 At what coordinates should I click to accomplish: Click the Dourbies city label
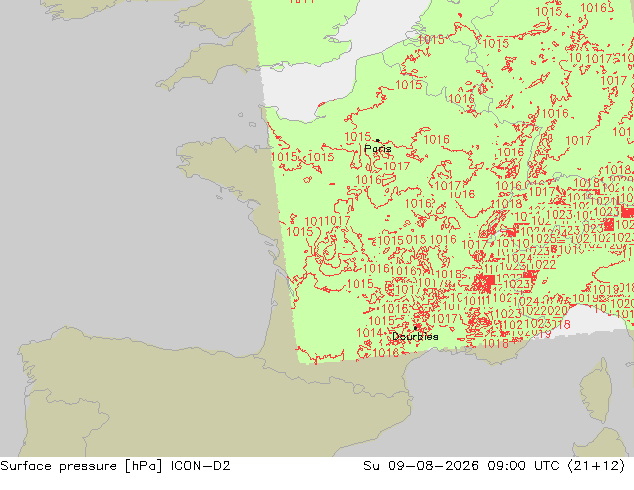415,336
